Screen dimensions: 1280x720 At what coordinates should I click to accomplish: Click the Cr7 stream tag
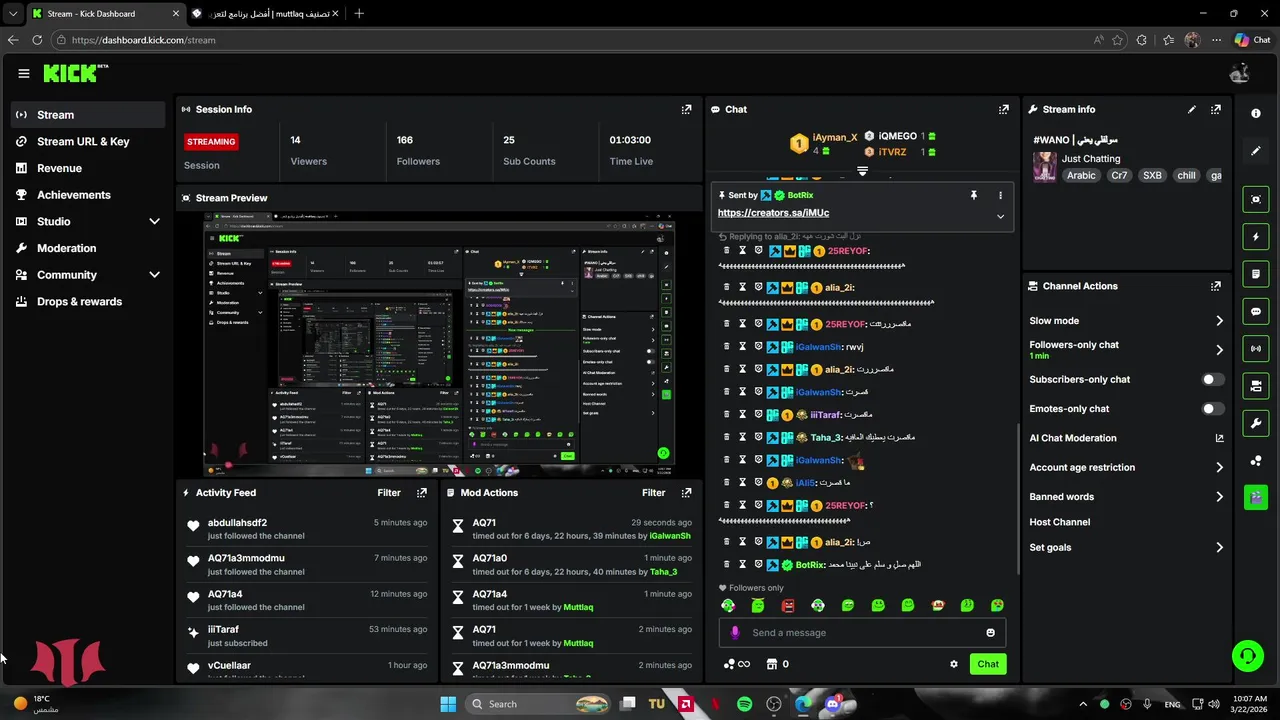(x=1119, y=175)
